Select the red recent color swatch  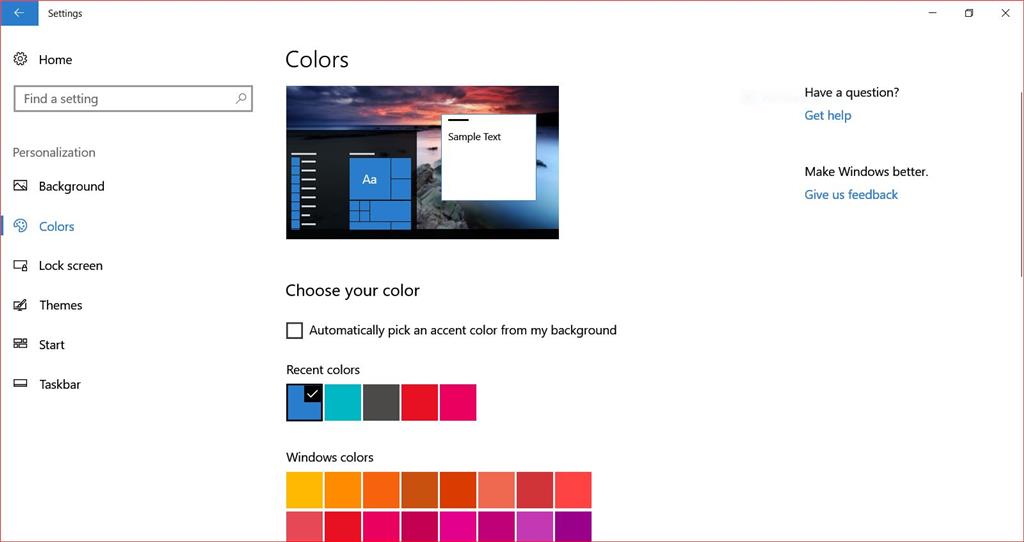(419, 402)
